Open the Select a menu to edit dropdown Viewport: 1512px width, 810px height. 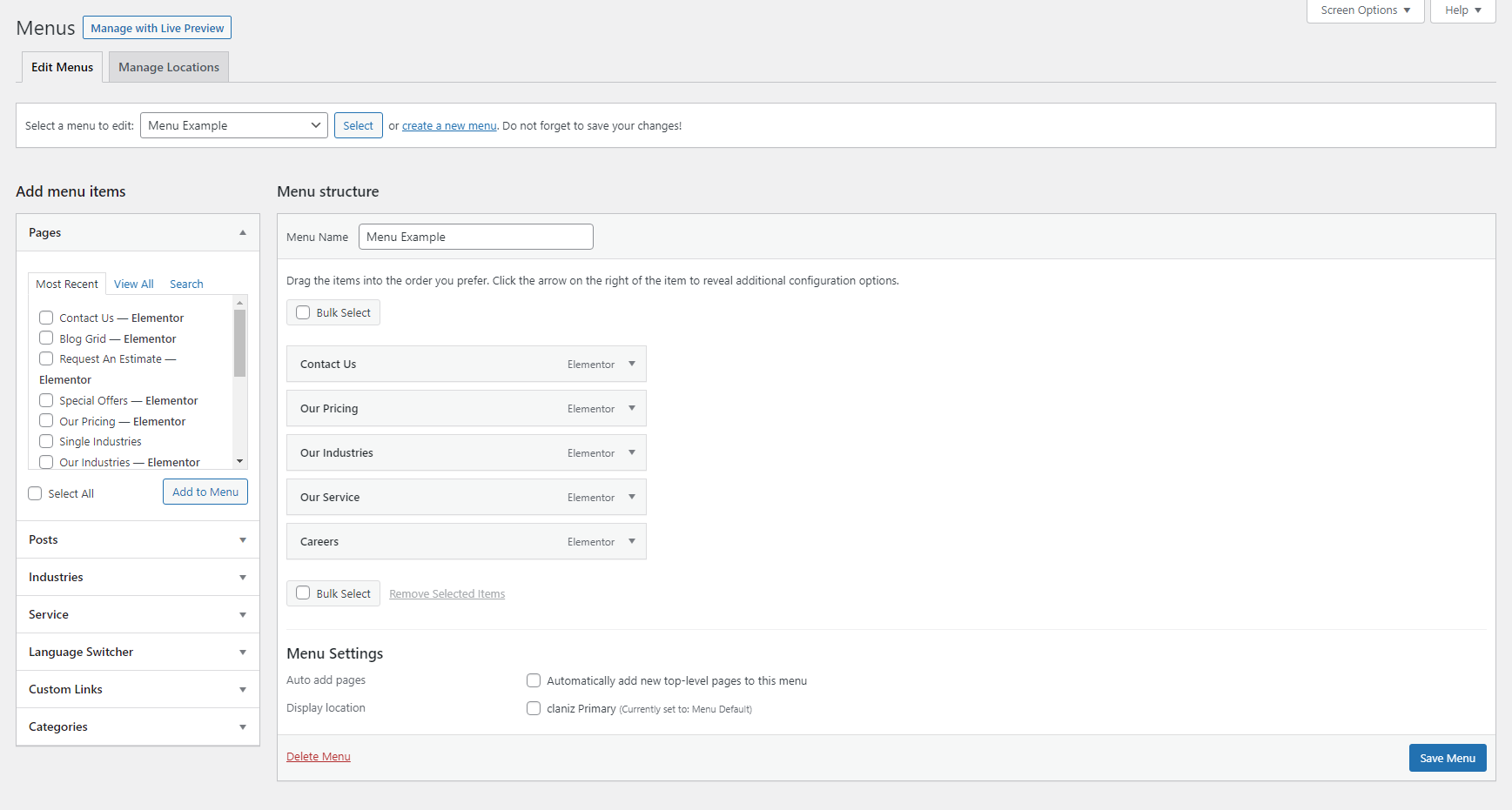click(233, 126)
